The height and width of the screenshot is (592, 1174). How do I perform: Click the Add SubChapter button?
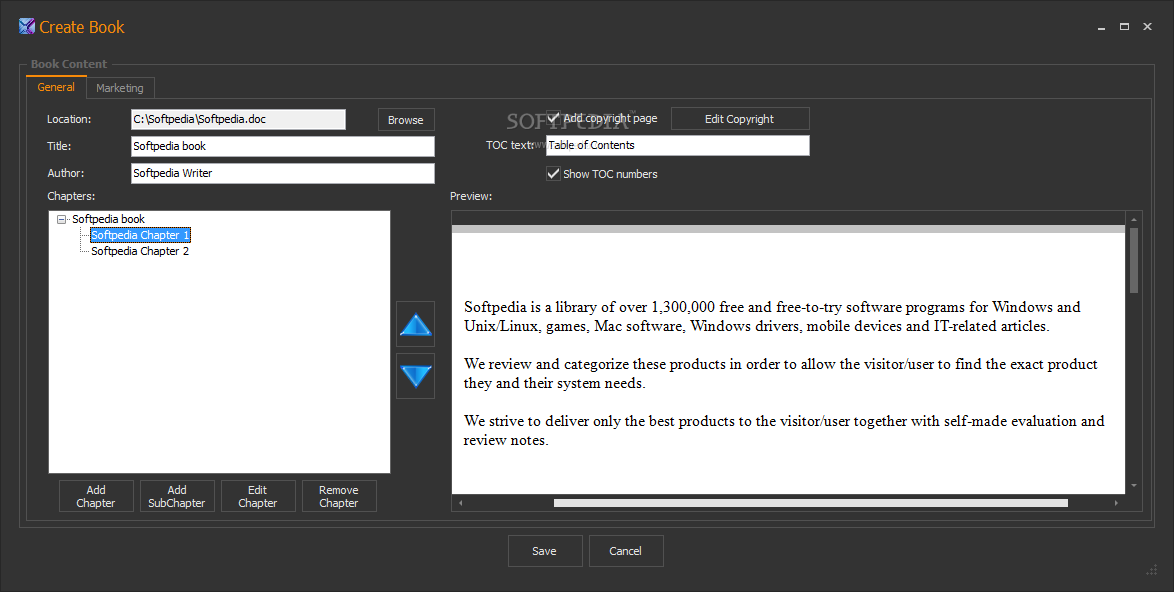177,496
